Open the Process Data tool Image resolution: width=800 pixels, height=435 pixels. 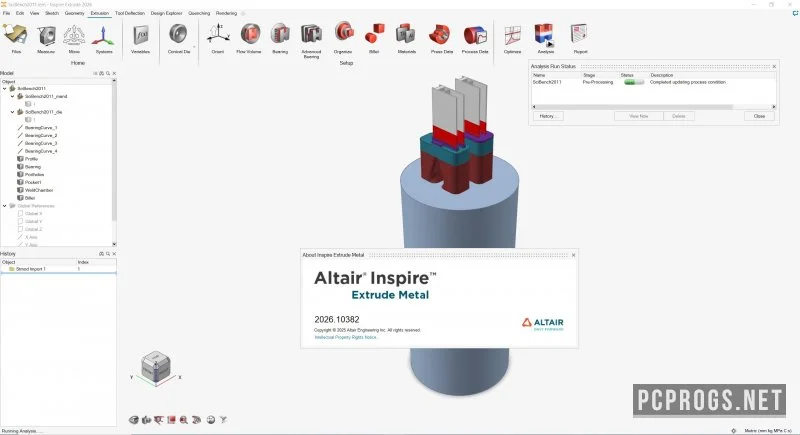[475, 37]
